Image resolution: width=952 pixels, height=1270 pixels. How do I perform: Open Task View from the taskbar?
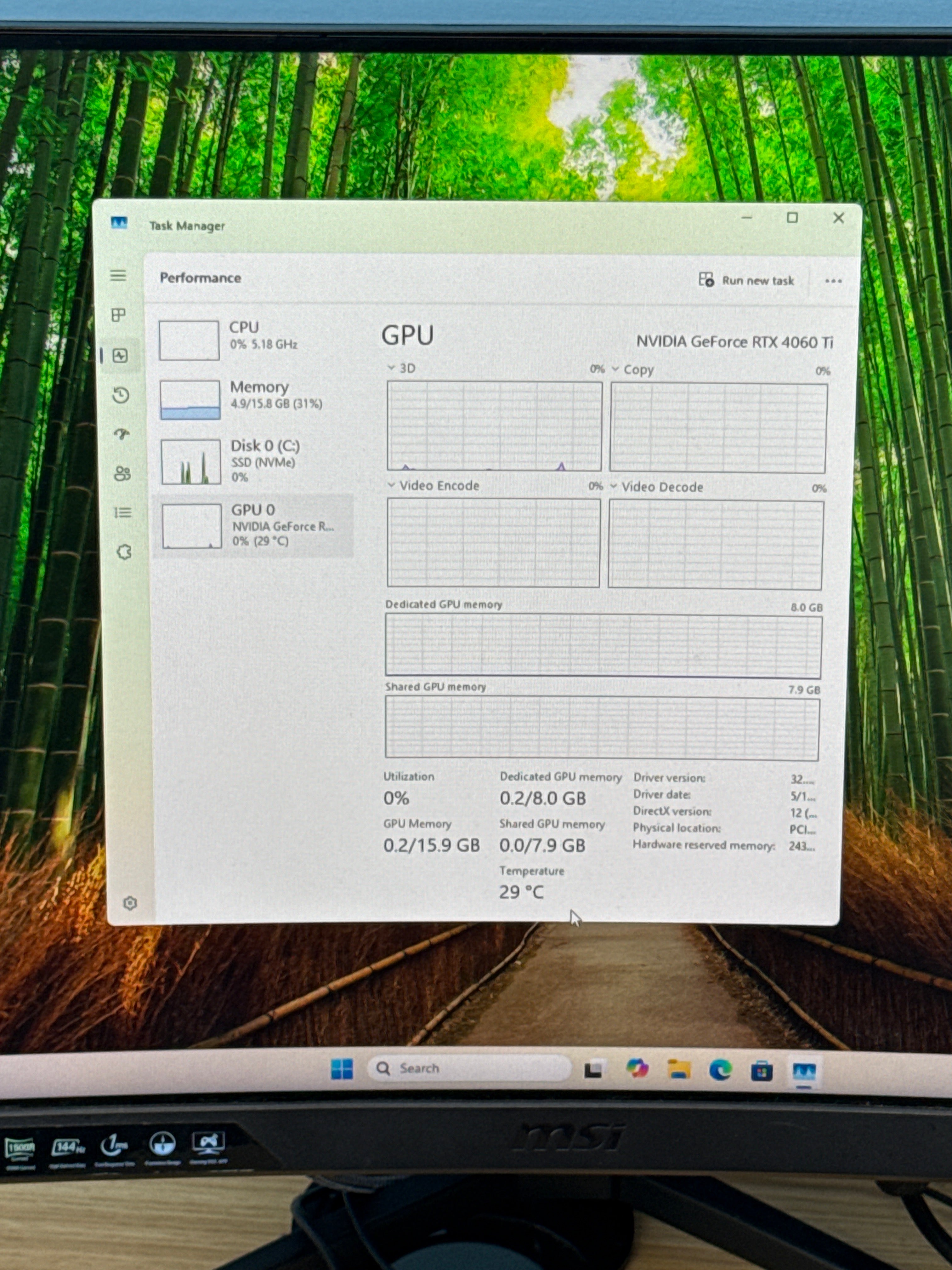click(593, 1070)
